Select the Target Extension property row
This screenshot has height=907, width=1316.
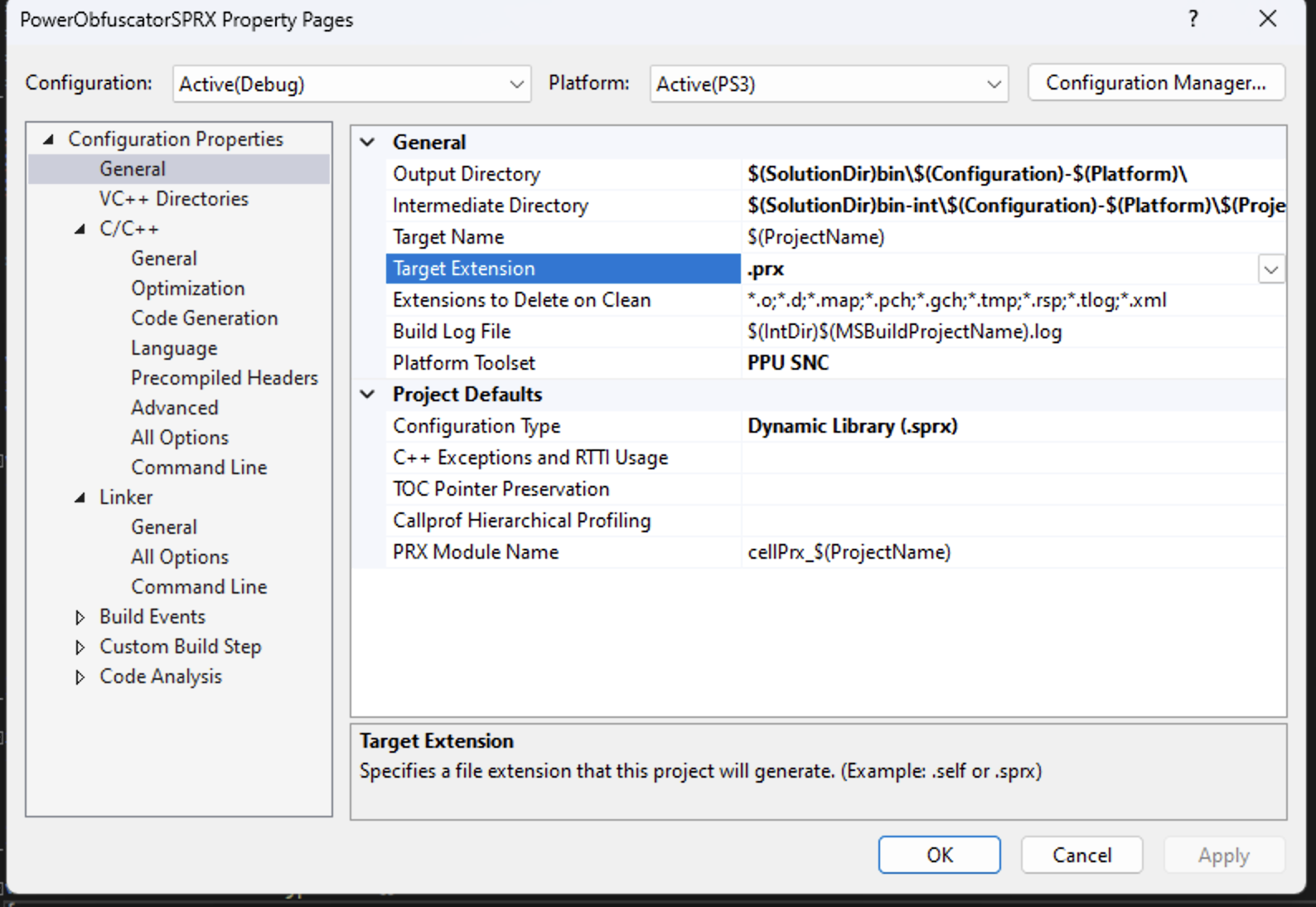coord(564,269)
